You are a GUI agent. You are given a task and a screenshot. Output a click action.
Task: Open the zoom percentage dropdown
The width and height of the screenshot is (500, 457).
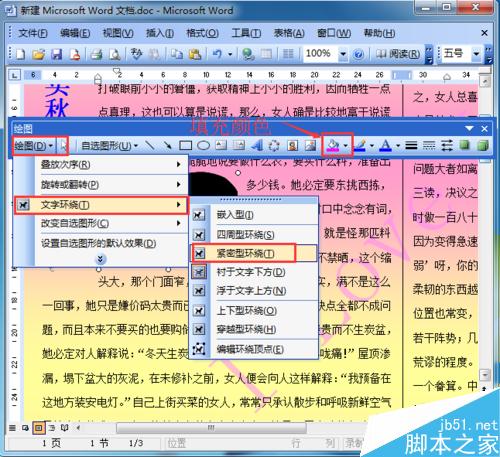tap(343, 54)
